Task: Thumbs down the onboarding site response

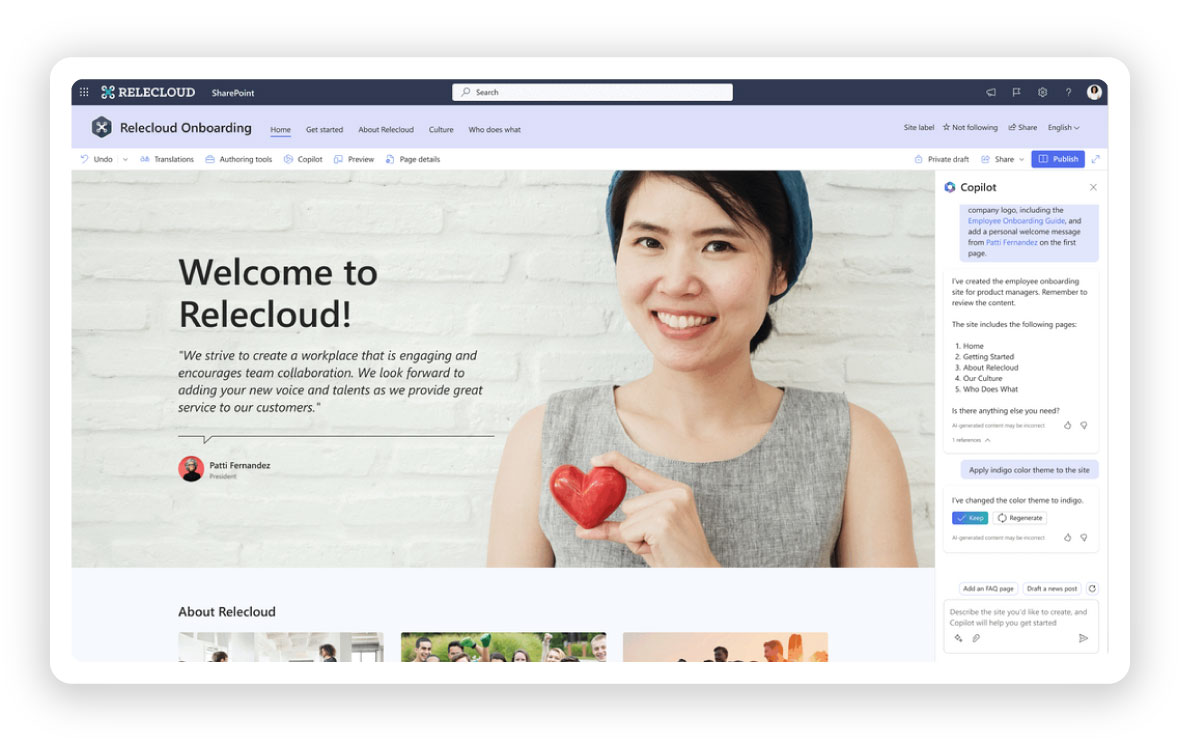Action: tap(1084, 425)
